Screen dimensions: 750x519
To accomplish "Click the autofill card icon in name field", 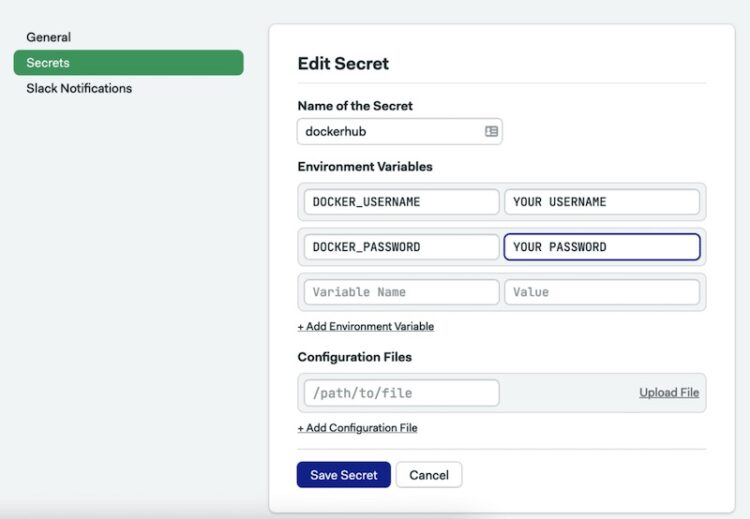I will [x=491, y=131].
